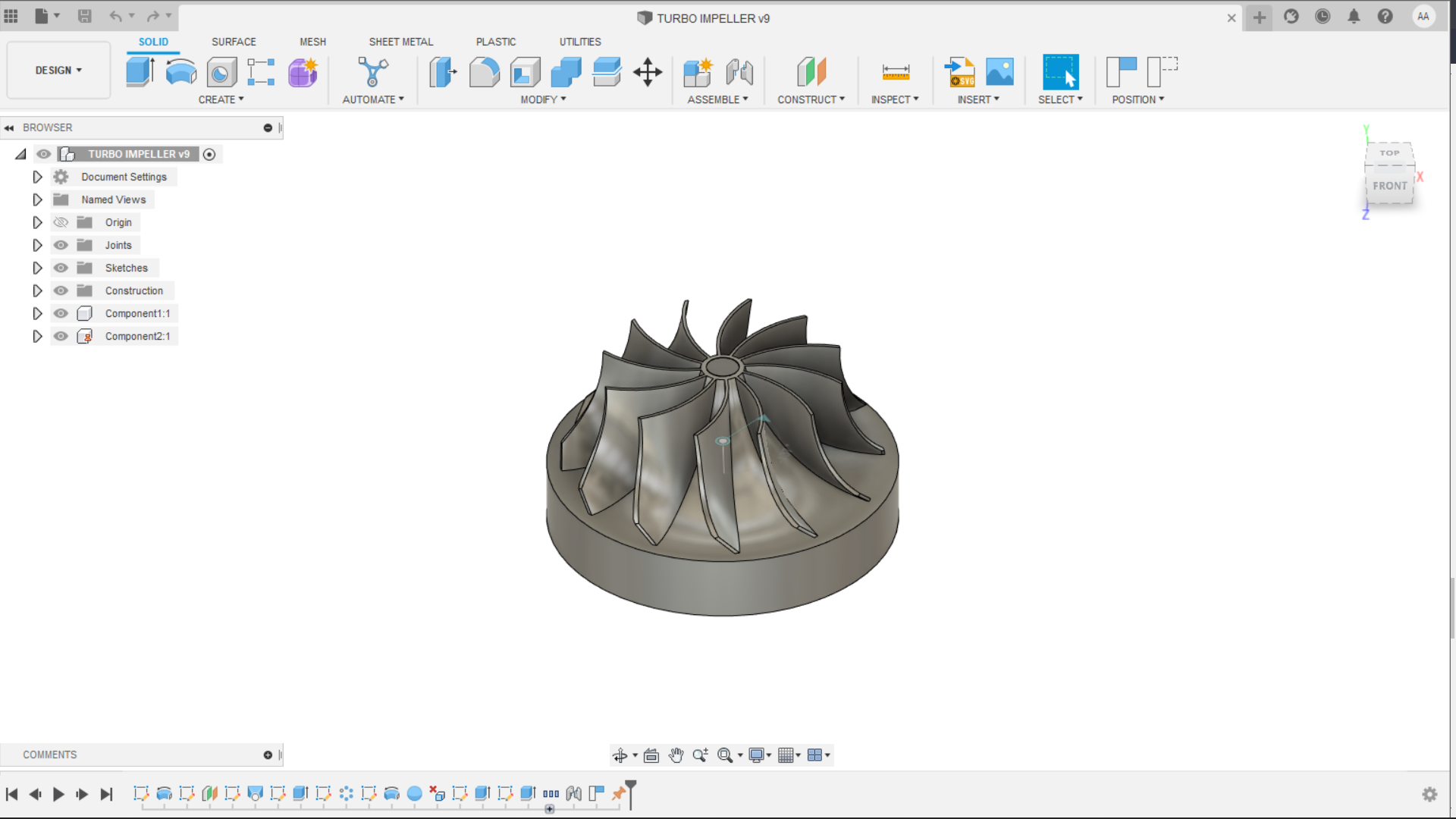This screenshot has height=819, width=1456.
Task: Expand the Named Views folder
Action: pyautogui.click(x=37, y=199)
